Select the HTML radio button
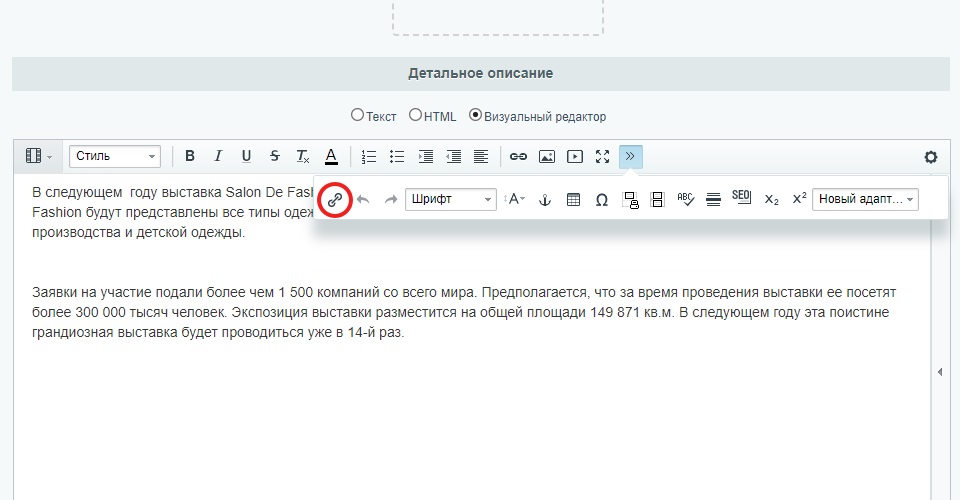960x500 pixels. click(x=415, y=116)
